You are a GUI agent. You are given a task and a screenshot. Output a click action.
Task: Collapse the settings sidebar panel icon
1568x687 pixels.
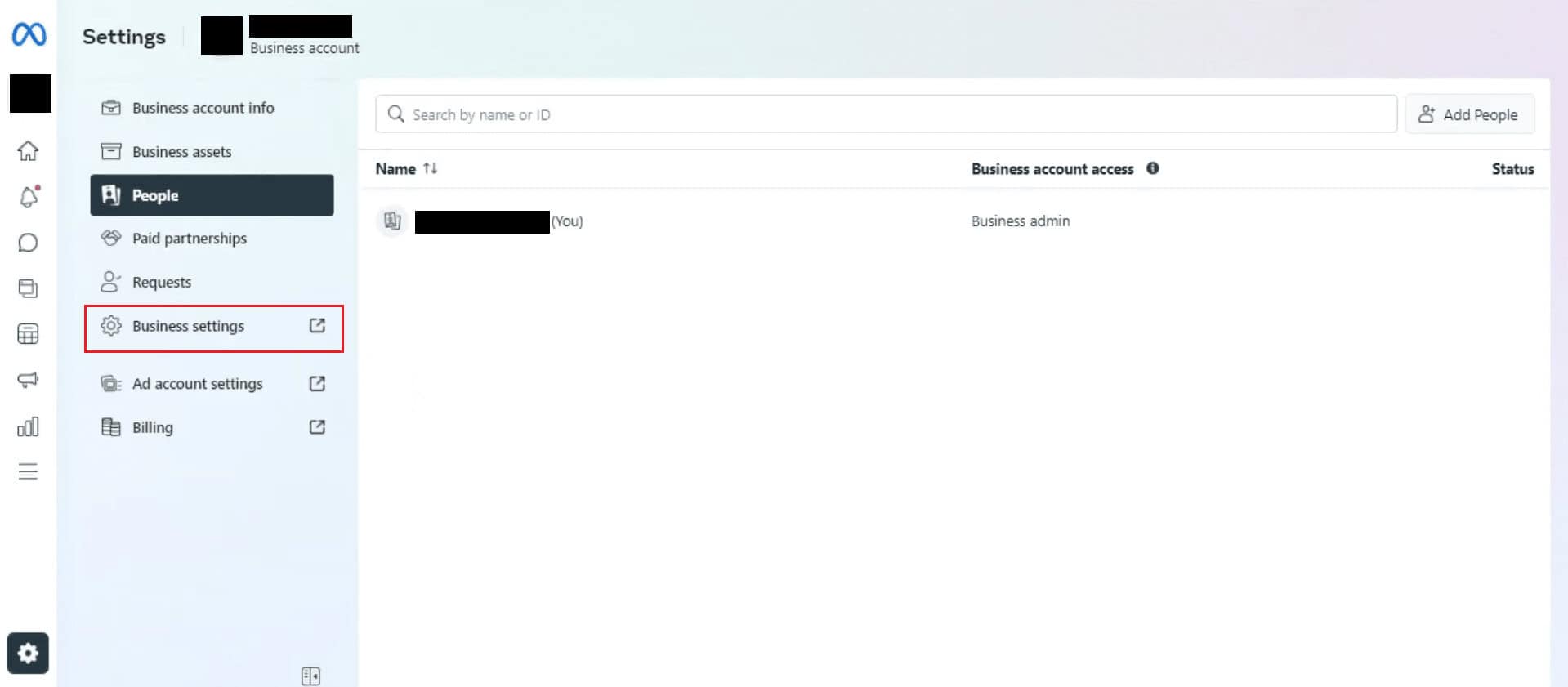(x=310, y=676)
